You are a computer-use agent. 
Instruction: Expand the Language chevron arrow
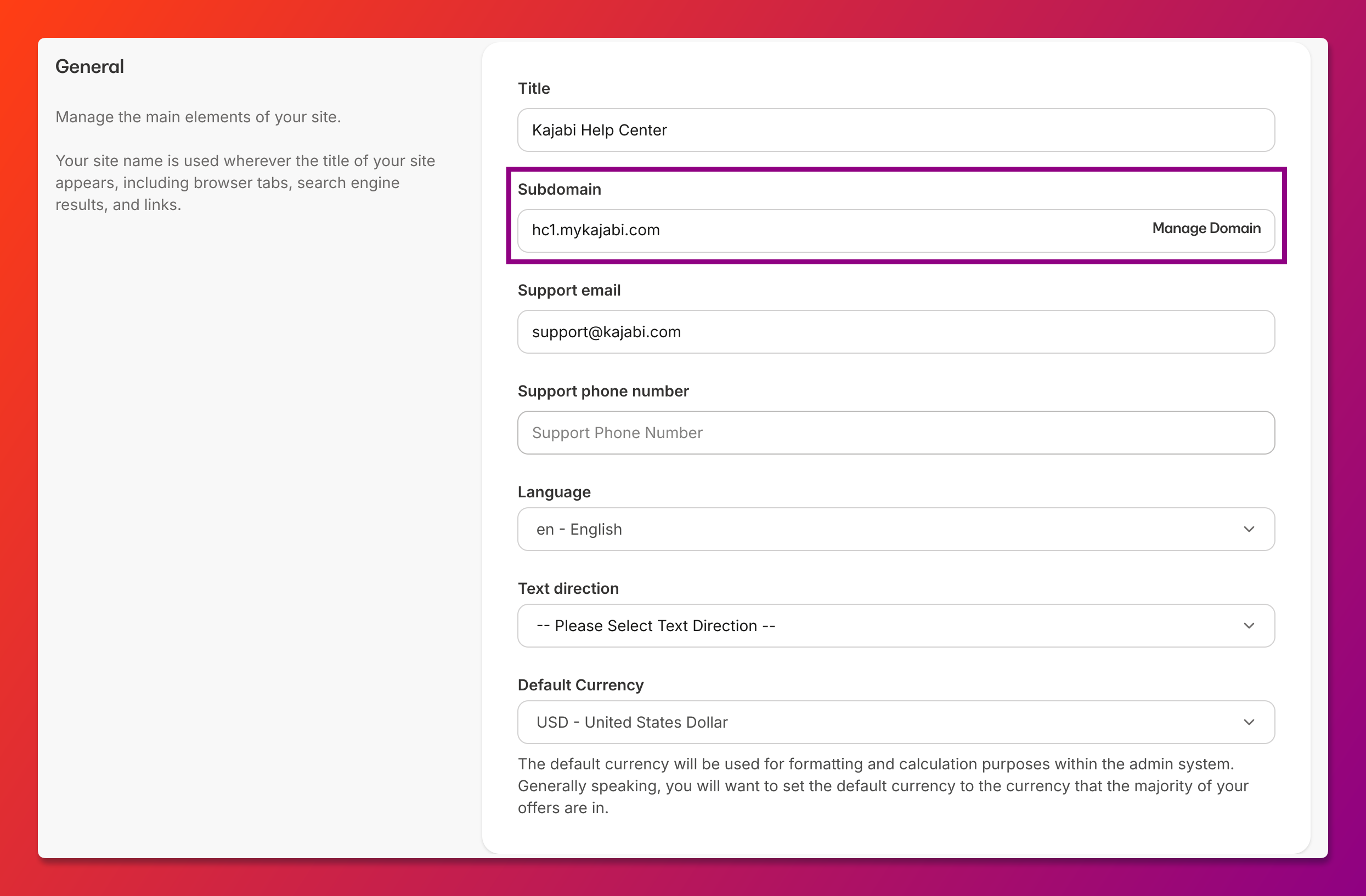point(1249,530)
